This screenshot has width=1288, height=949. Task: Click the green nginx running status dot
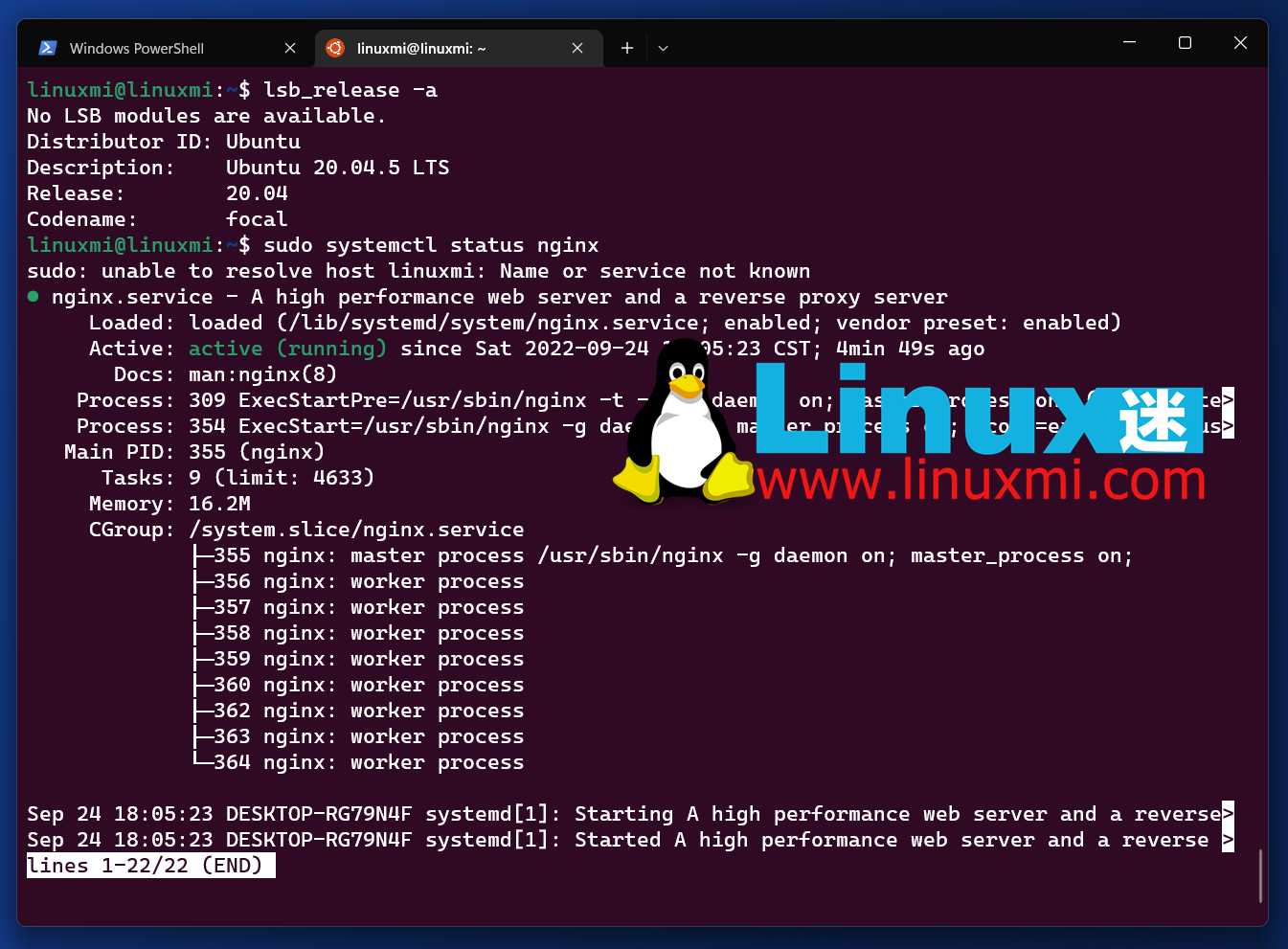pos(32,297)
